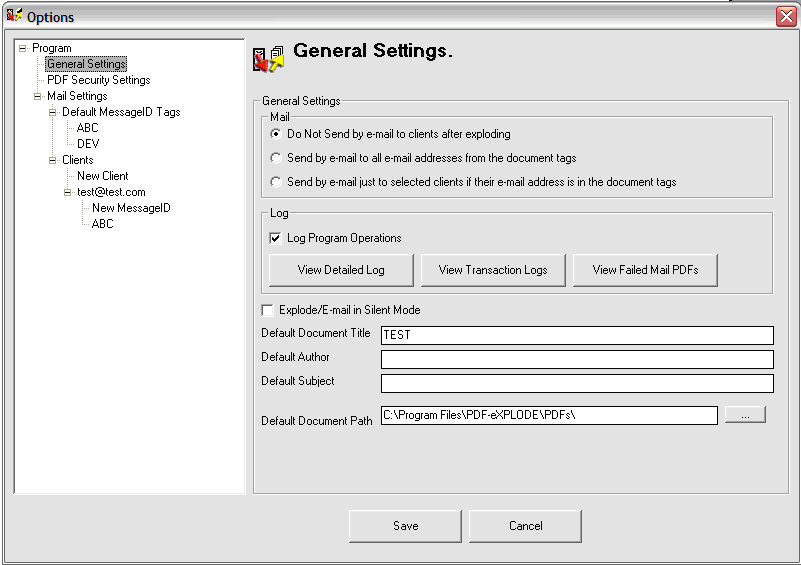801x565 pixels.
Task: Open PDF Security Settings in tree
Action: [98, 80]
